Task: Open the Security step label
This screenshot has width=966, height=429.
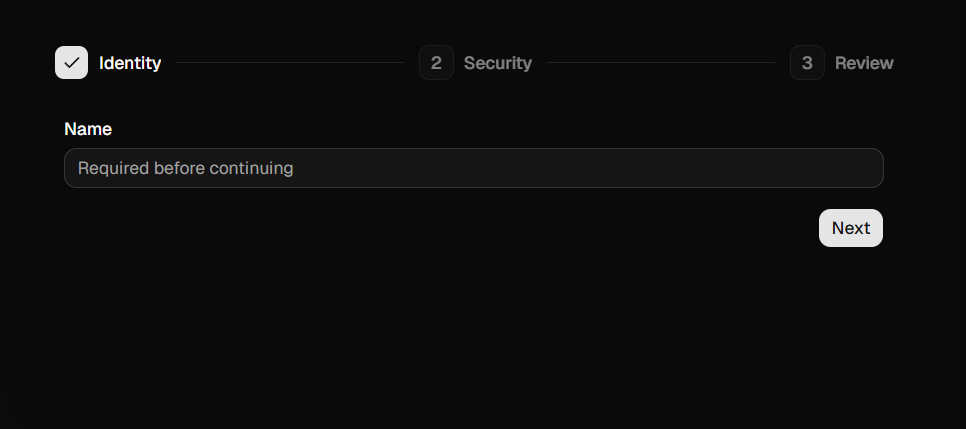Action: point(498,63)
